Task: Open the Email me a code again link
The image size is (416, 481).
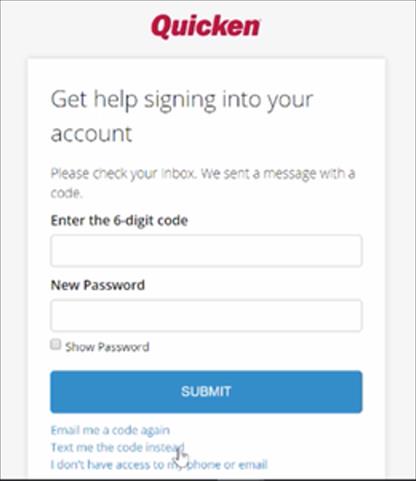Action: click(x=110, y=430)
